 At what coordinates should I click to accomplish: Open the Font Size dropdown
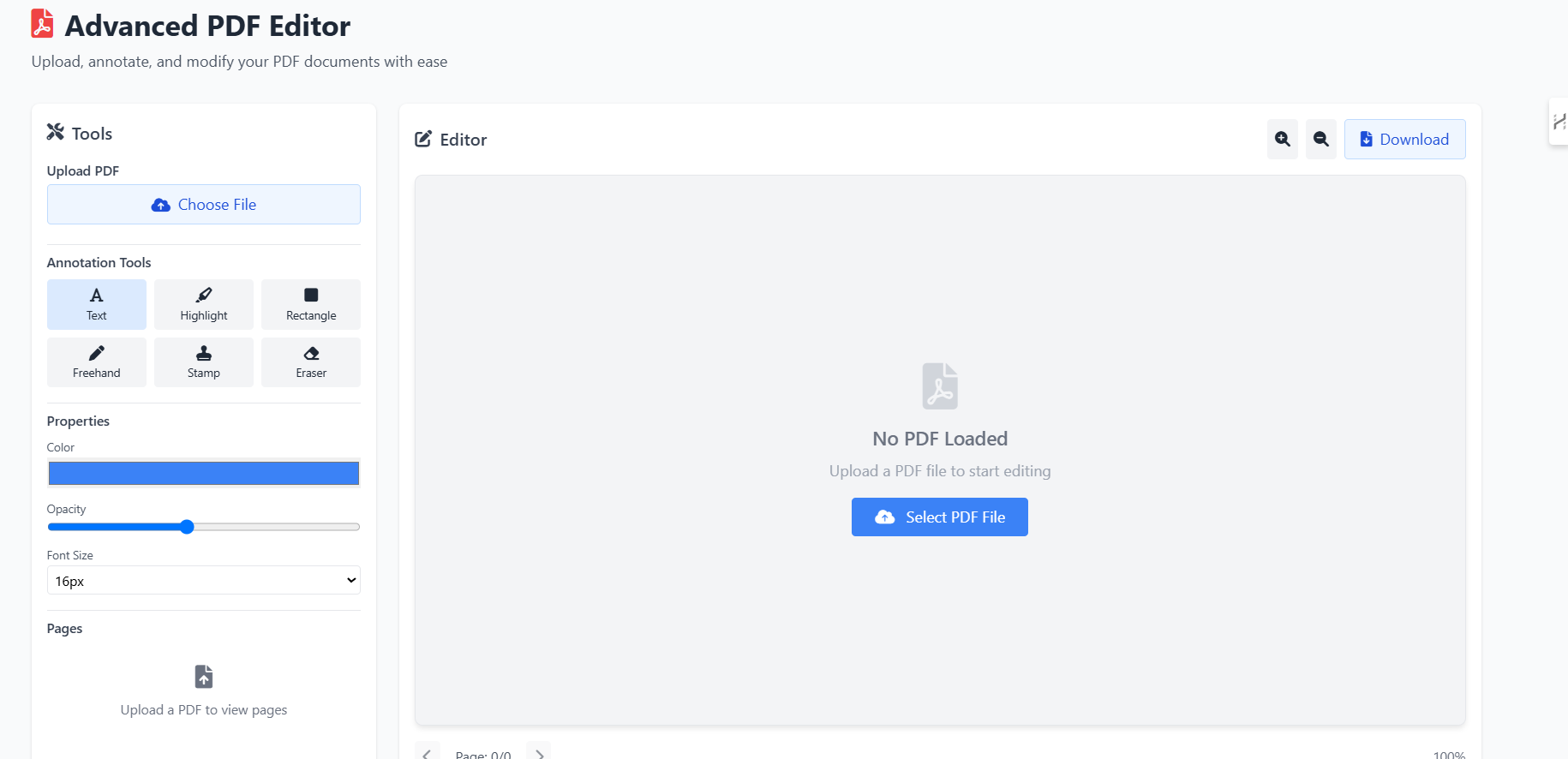tap(204, 581)
